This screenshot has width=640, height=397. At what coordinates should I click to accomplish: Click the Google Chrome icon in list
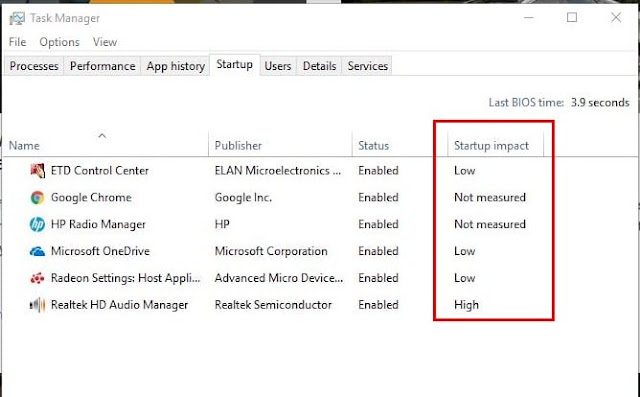[37, 197]
